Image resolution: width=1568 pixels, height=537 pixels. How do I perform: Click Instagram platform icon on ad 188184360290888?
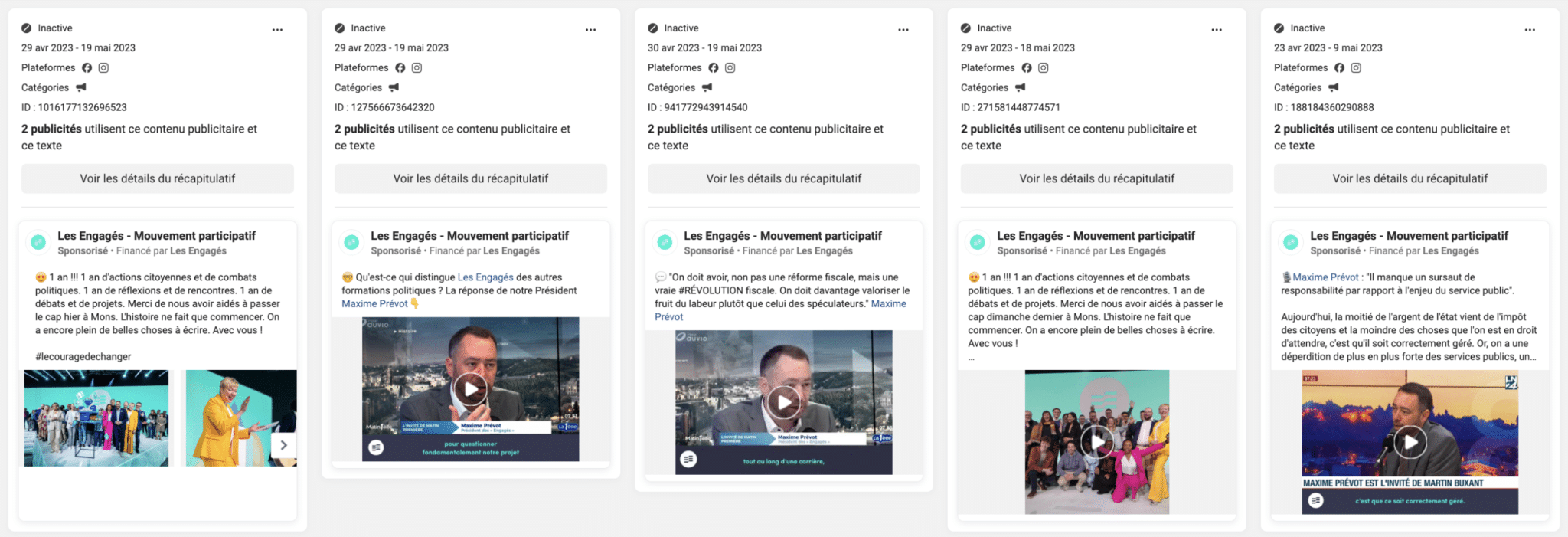coord(1356,68)
